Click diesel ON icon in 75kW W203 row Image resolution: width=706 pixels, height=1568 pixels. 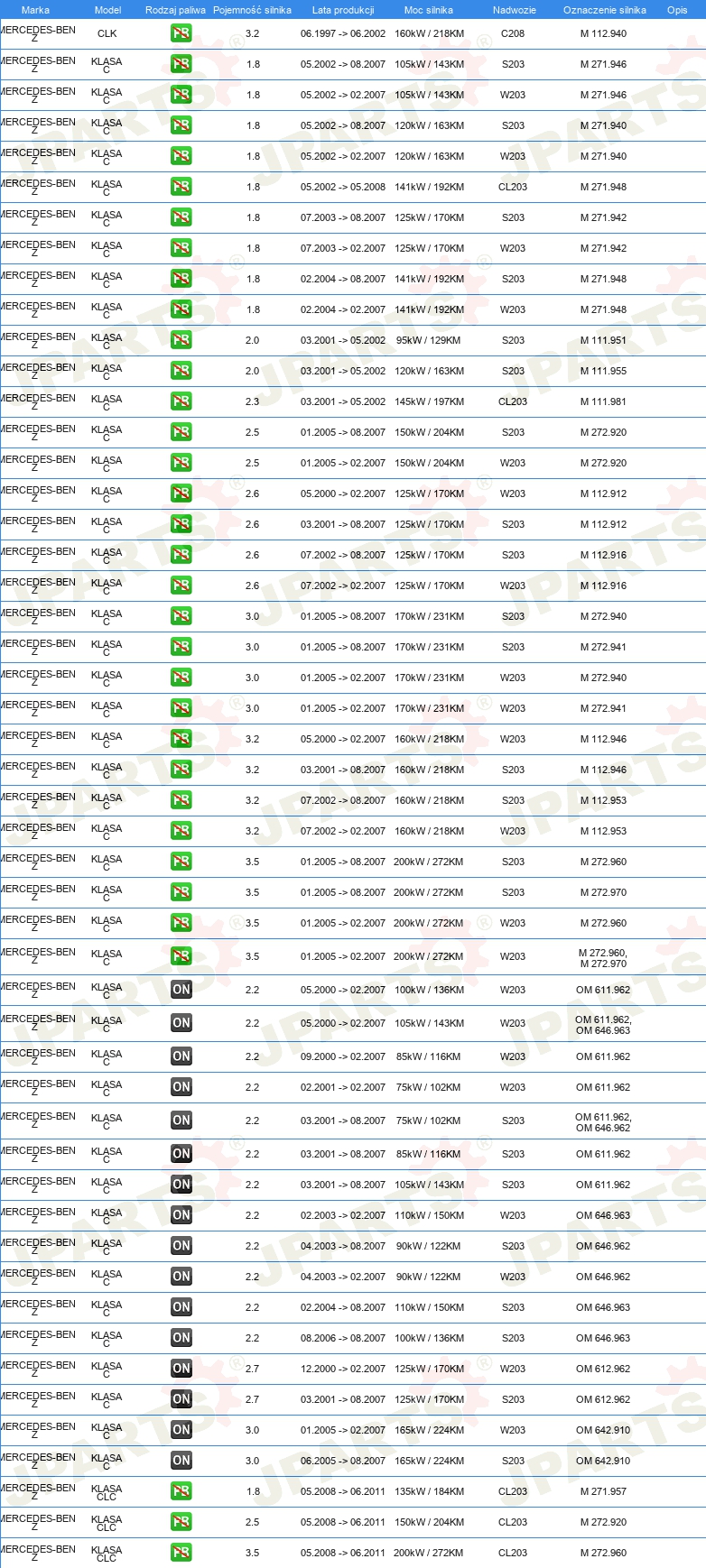[x=181, y=1087]
